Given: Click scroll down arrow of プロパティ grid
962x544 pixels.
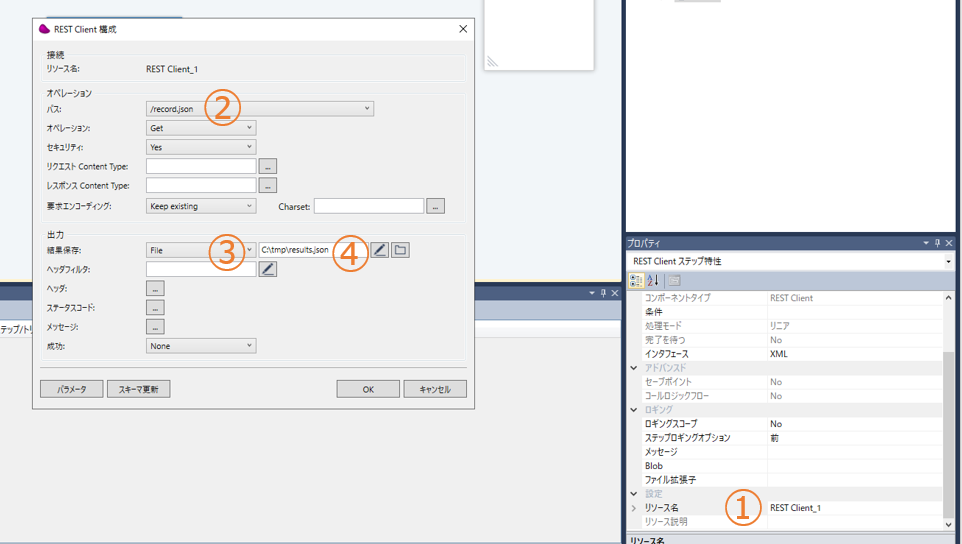Looking at the screenshot, I should (948, 524).
